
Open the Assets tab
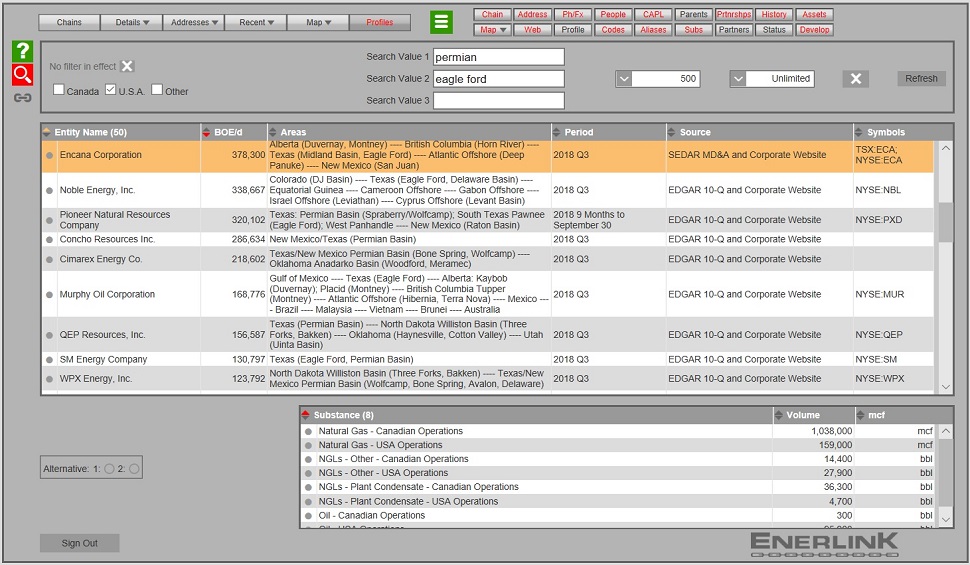pyautogui.click(x=814, y=14)
